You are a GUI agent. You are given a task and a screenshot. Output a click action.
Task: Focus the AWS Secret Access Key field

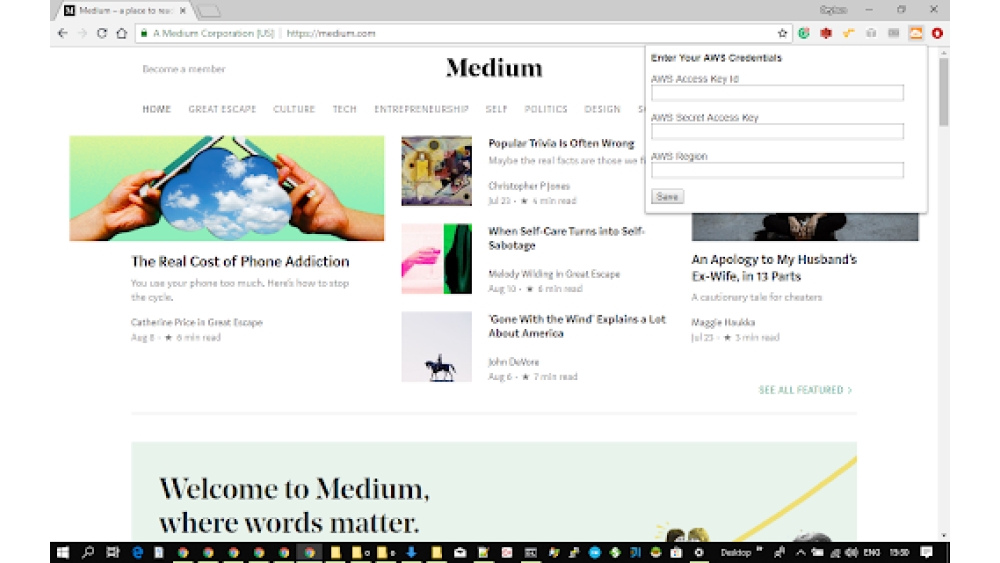point(777,131)
